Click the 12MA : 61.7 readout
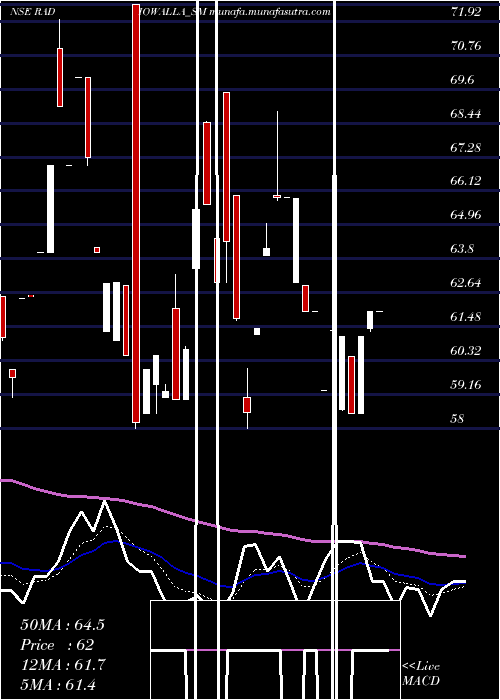 click(x=63, y=665)
